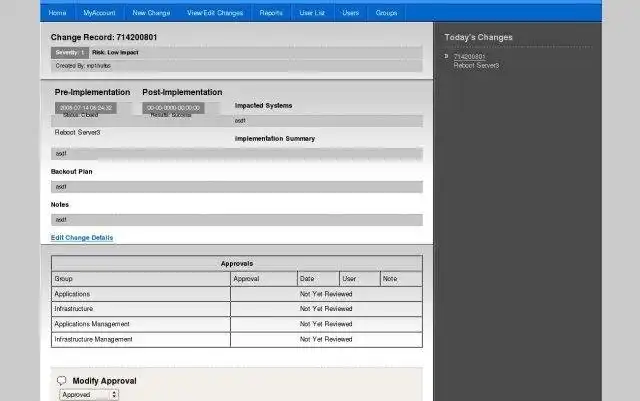Click the Impacted Systems value field
This screenshot has height=401, width=640.
[328, 121]
